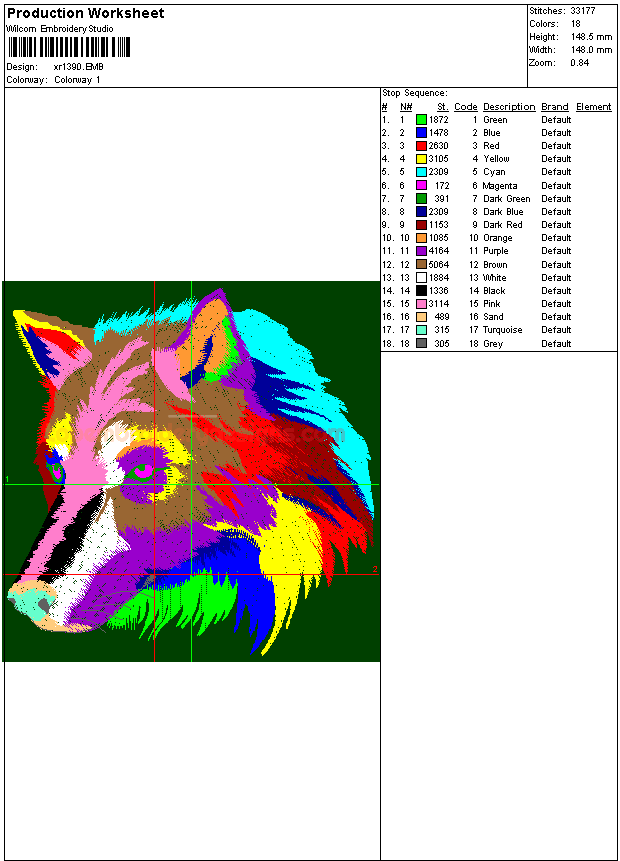The height and width of the screenshot is (861, 620).
Task: Click the Dark Red description text
Action: tap(502, 225)
